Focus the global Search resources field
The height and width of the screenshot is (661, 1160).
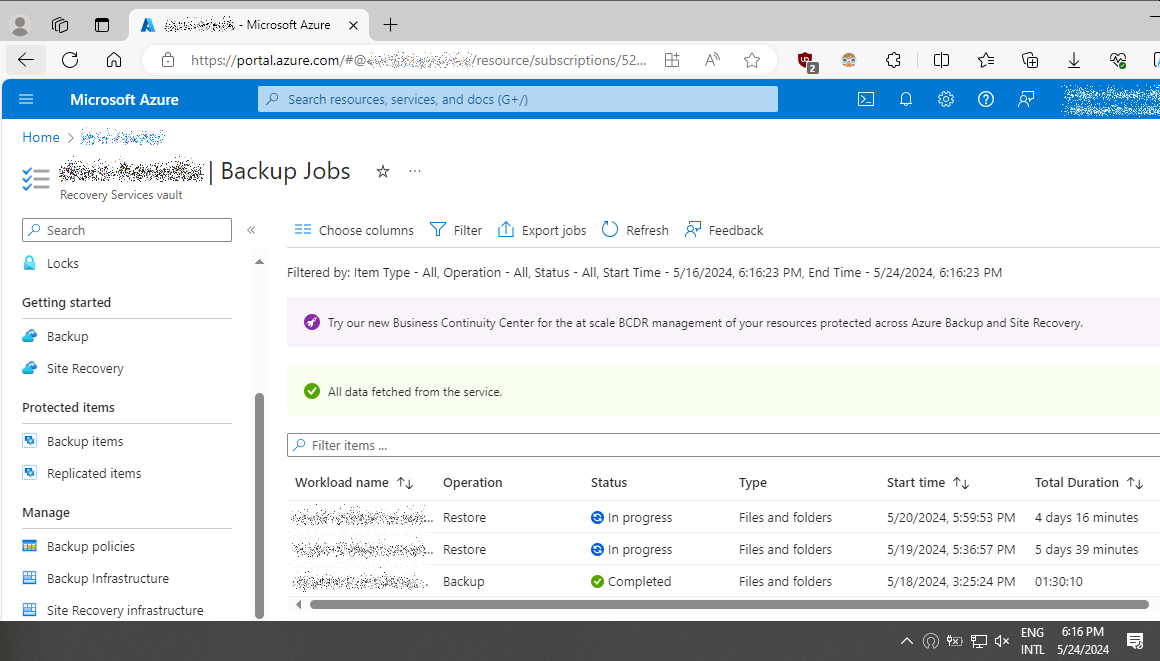[x=518, y=99]
